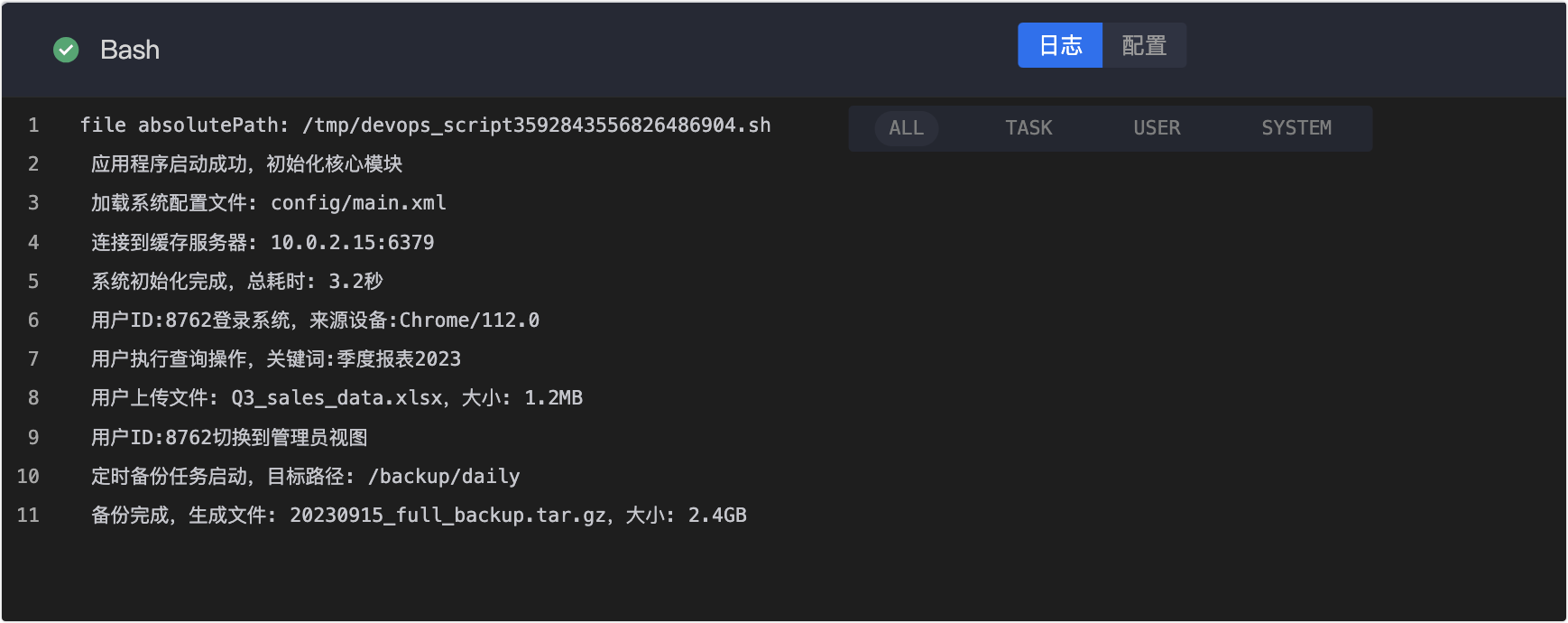This screenshot has width=1568, height=623.
Task: Click the 系统初始化完成 log entry
Action: tap(236, 282)
